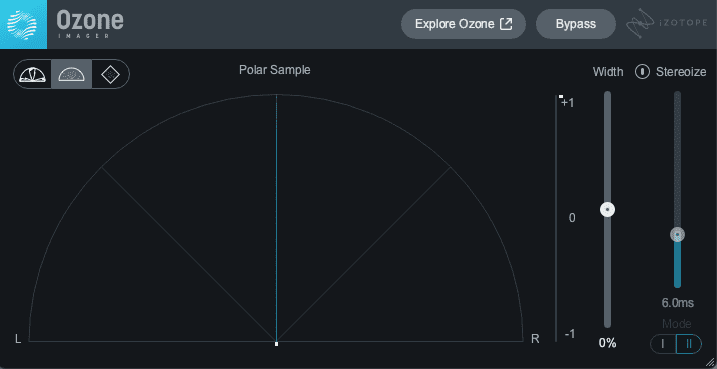Click the 0% Width value field
This screenshot has width=717, height=369.
[607, 343]
